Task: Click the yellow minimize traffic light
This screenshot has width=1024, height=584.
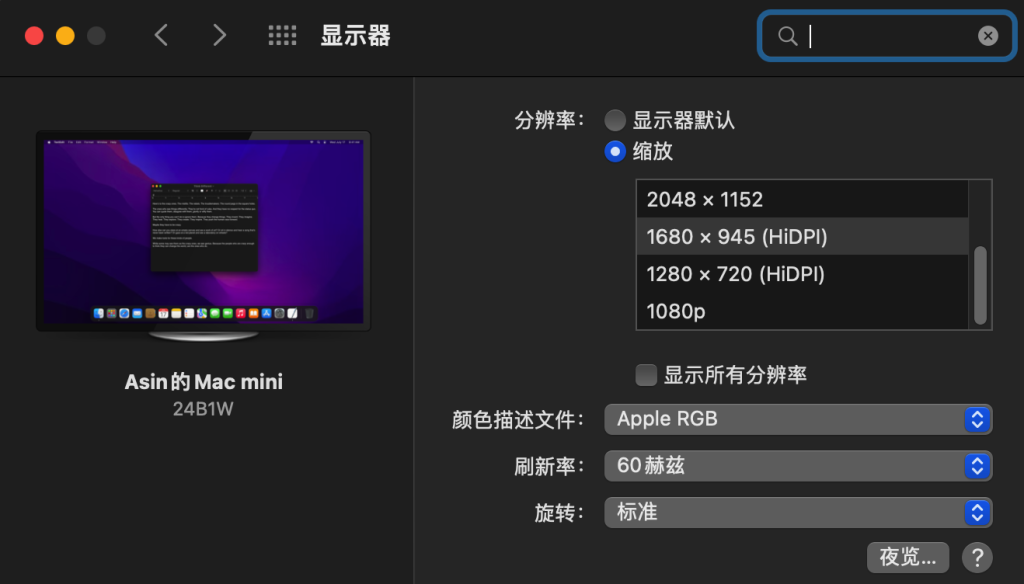Action: point(67,33)
